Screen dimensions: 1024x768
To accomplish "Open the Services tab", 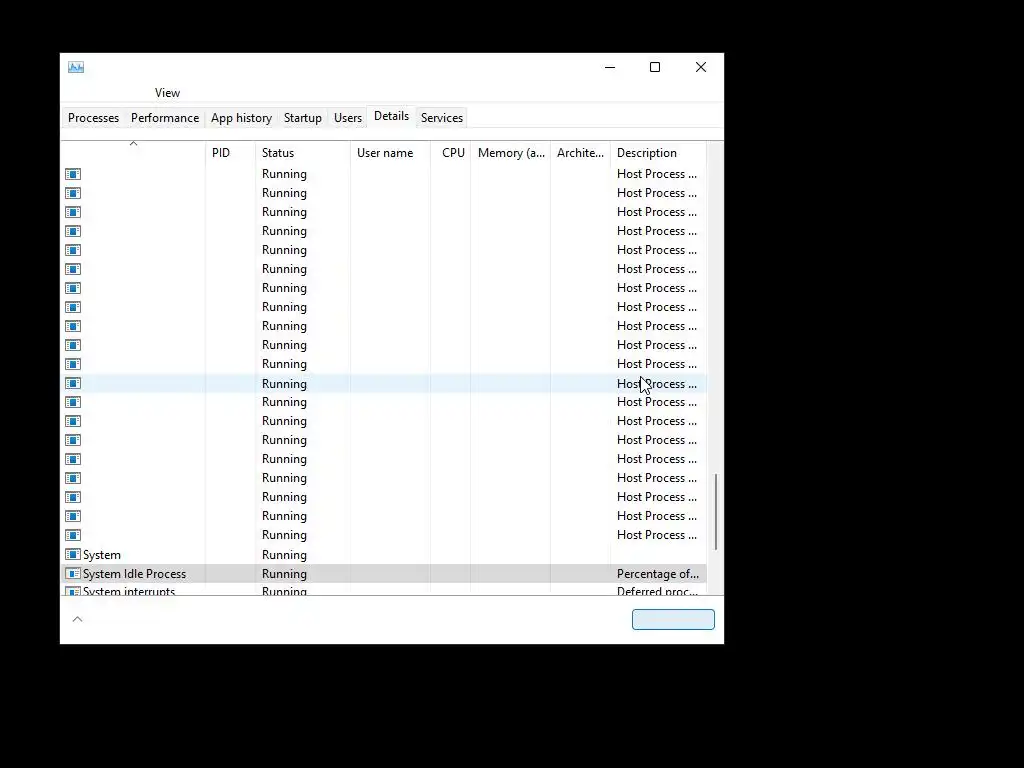I will coord(441,118).
